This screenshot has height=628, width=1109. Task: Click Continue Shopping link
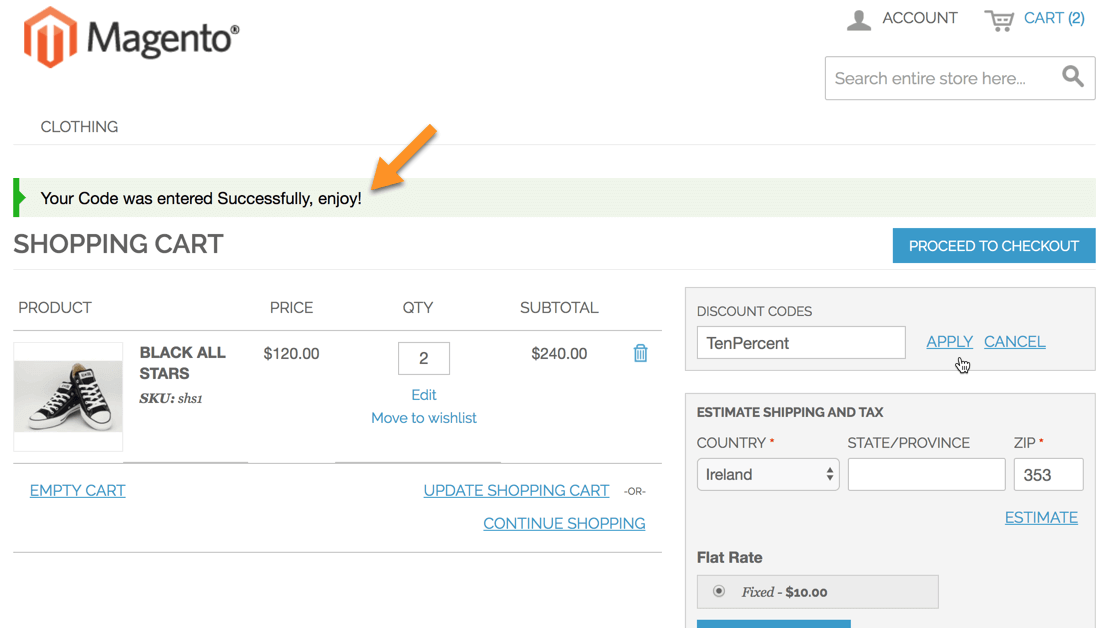[564, 524]
